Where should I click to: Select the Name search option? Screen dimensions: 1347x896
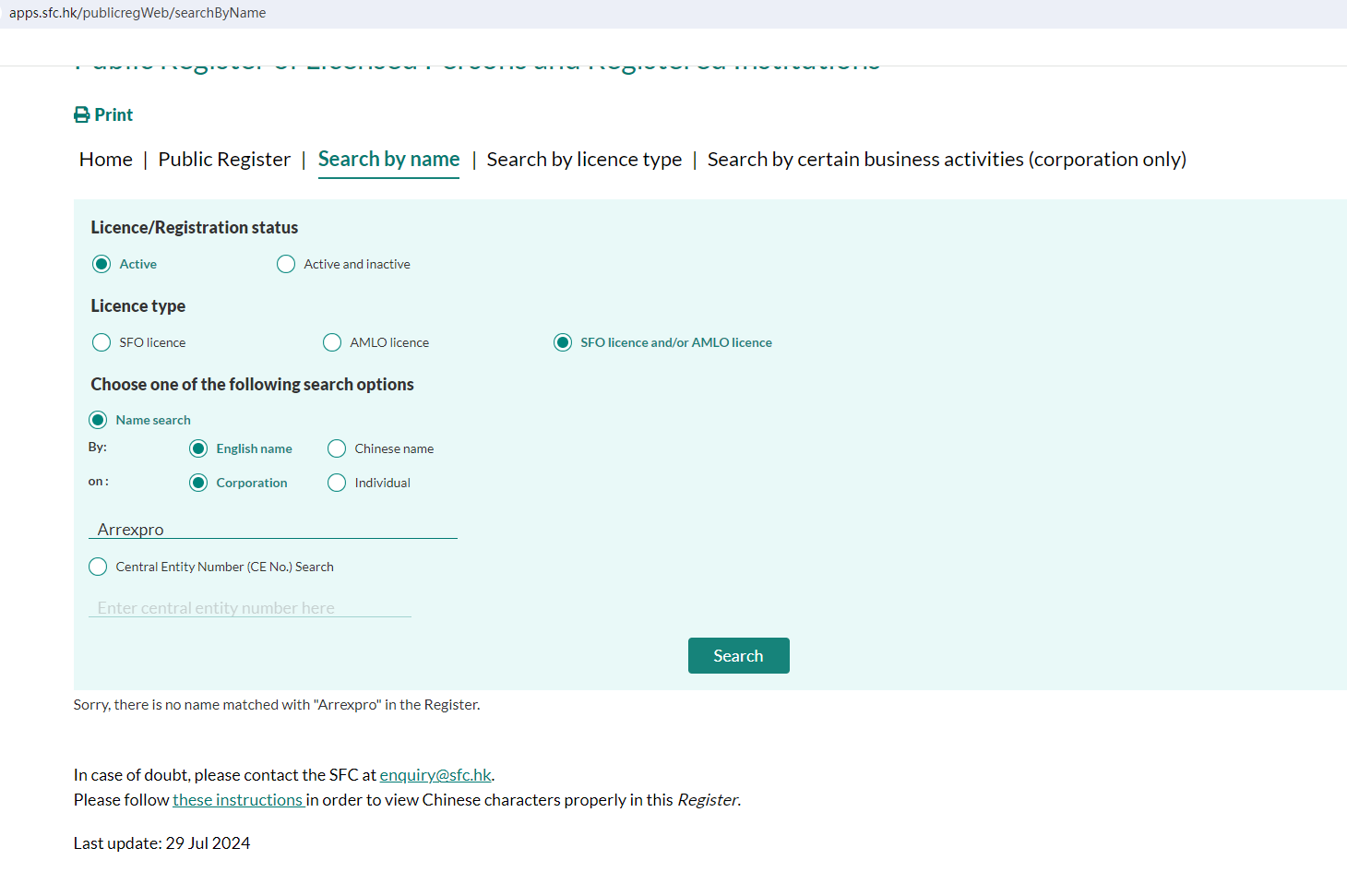(x=98, y=421)
